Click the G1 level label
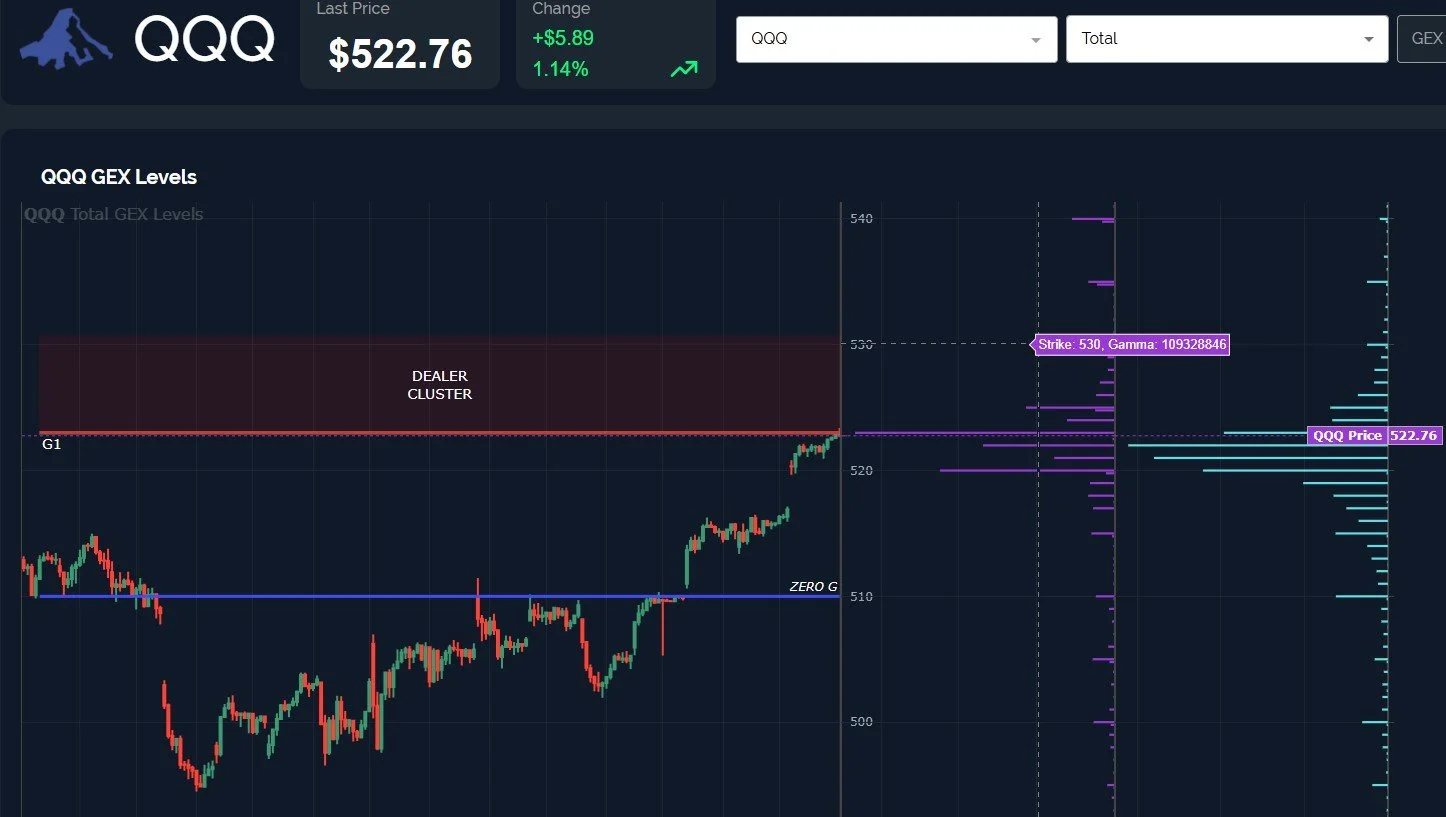Screen dimensions: 1446x817 pos(52,444)
